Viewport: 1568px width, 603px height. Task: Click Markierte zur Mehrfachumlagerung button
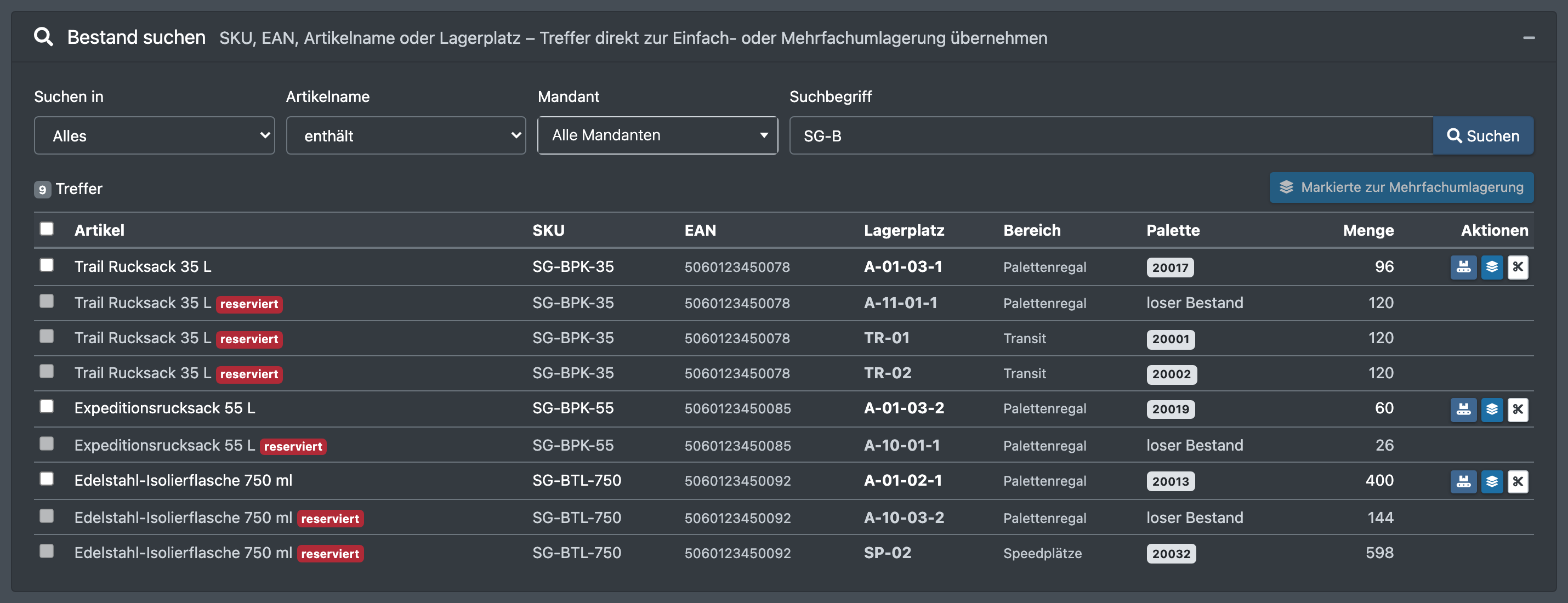(x=1401, y=187)
